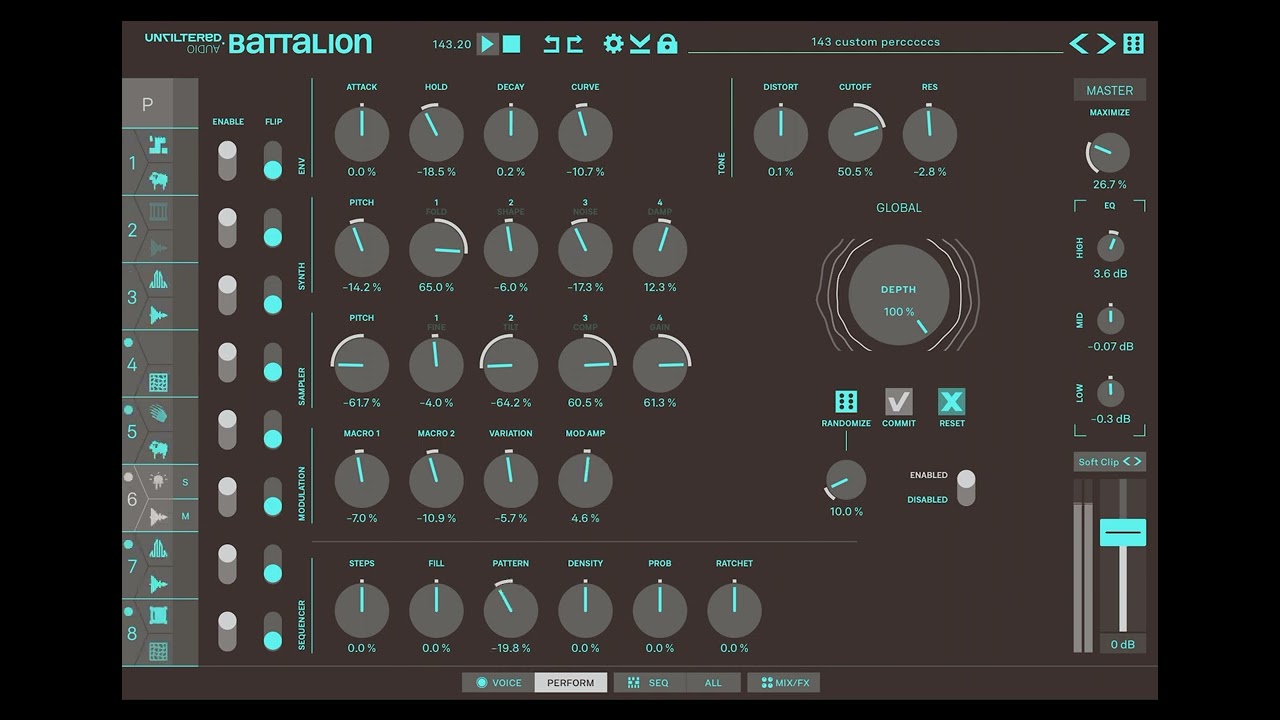Screen dimensions: 1280x720
Task: Click the tempo field showing 143.20
Action: tap(452, 44)
